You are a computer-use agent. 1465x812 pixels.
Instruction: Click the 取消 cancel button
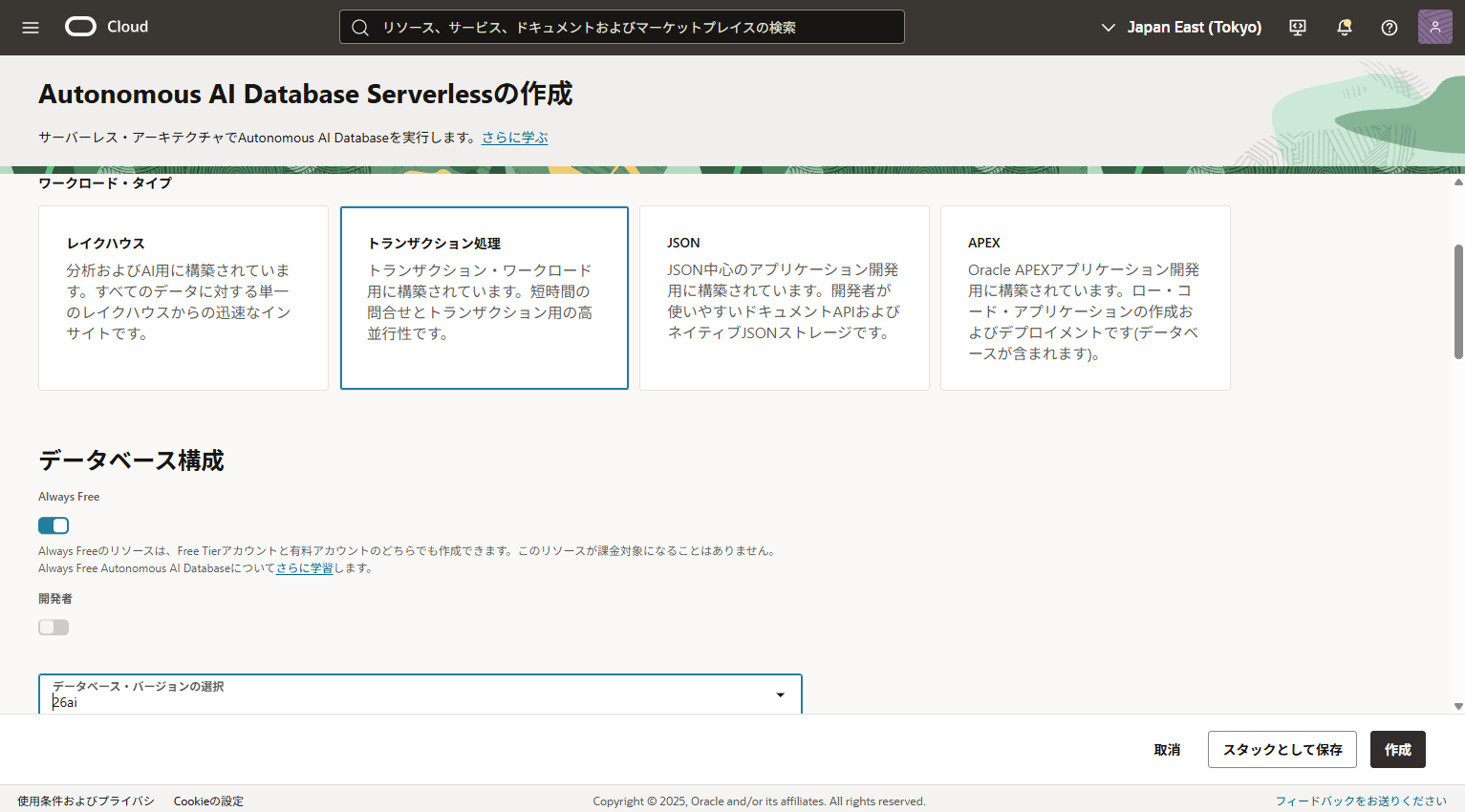pos(1167,750)
